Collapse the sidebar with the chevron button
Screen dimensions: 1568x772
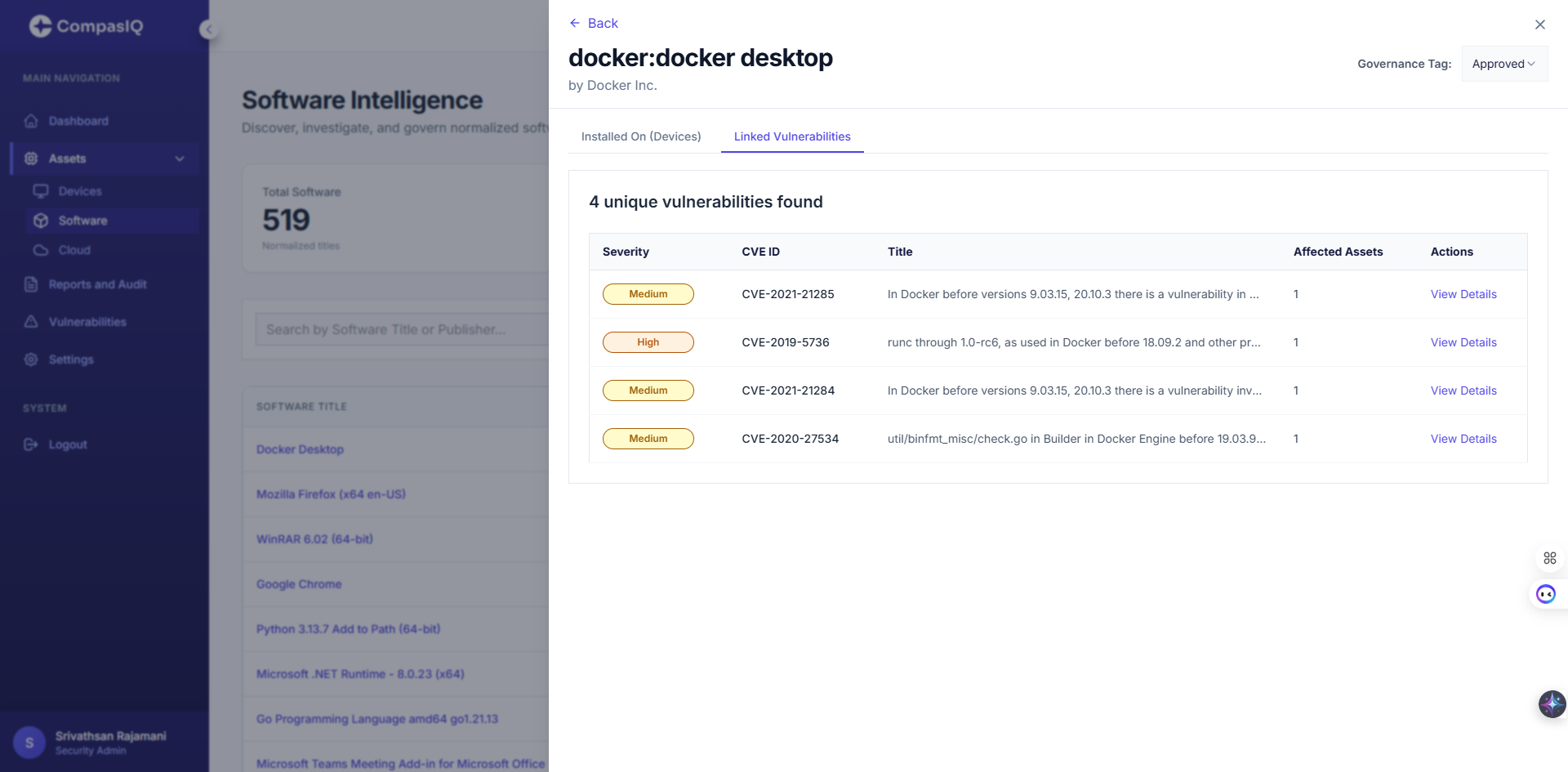208,29
